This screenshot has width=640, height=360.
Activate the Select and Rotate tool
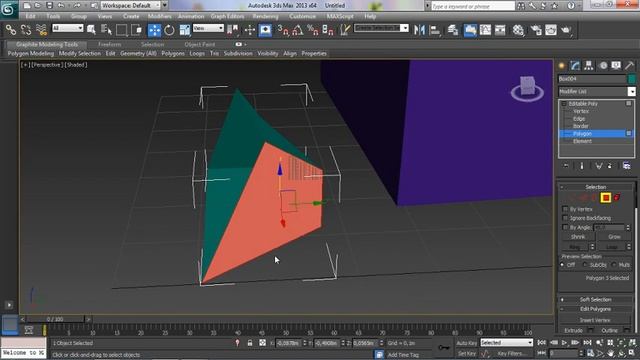point(169,30)
